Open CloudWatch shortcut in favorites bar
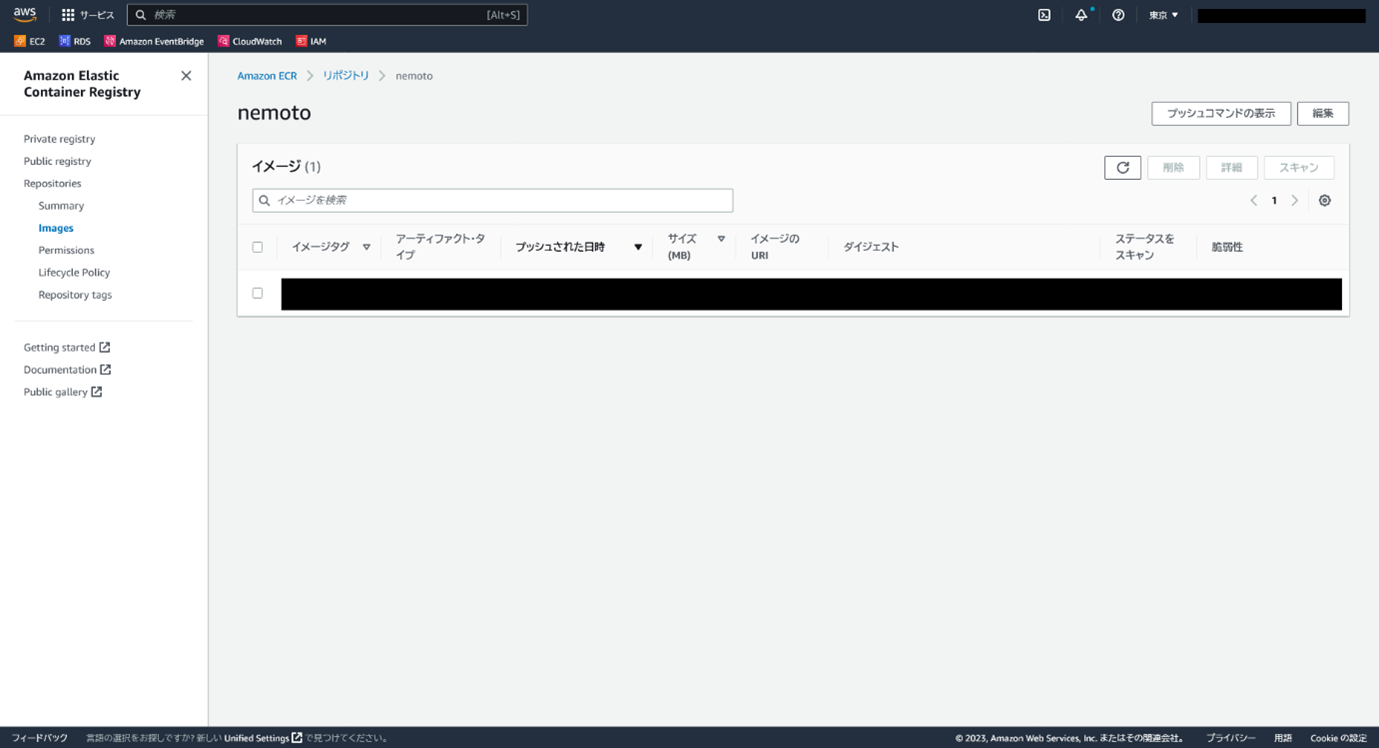Image resolution: width=1379 pixels, height=748 pixels. click(250, 41)
